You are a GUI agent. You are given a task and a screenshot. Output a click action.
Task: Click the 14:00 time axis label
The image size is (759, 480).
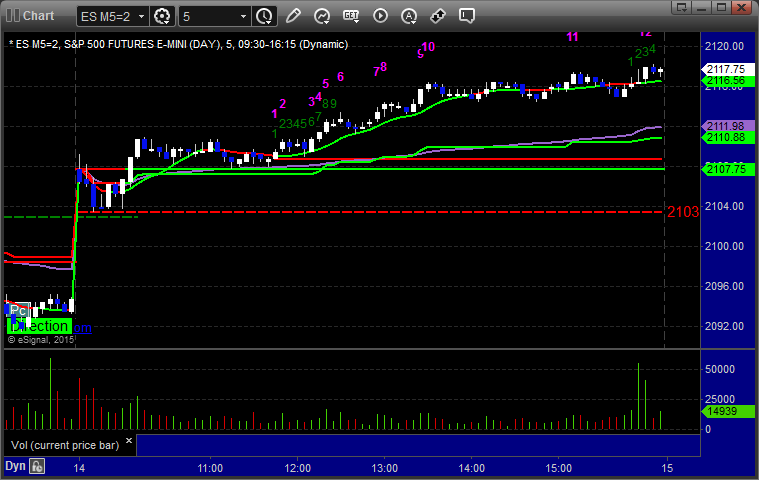pos(471,468)
